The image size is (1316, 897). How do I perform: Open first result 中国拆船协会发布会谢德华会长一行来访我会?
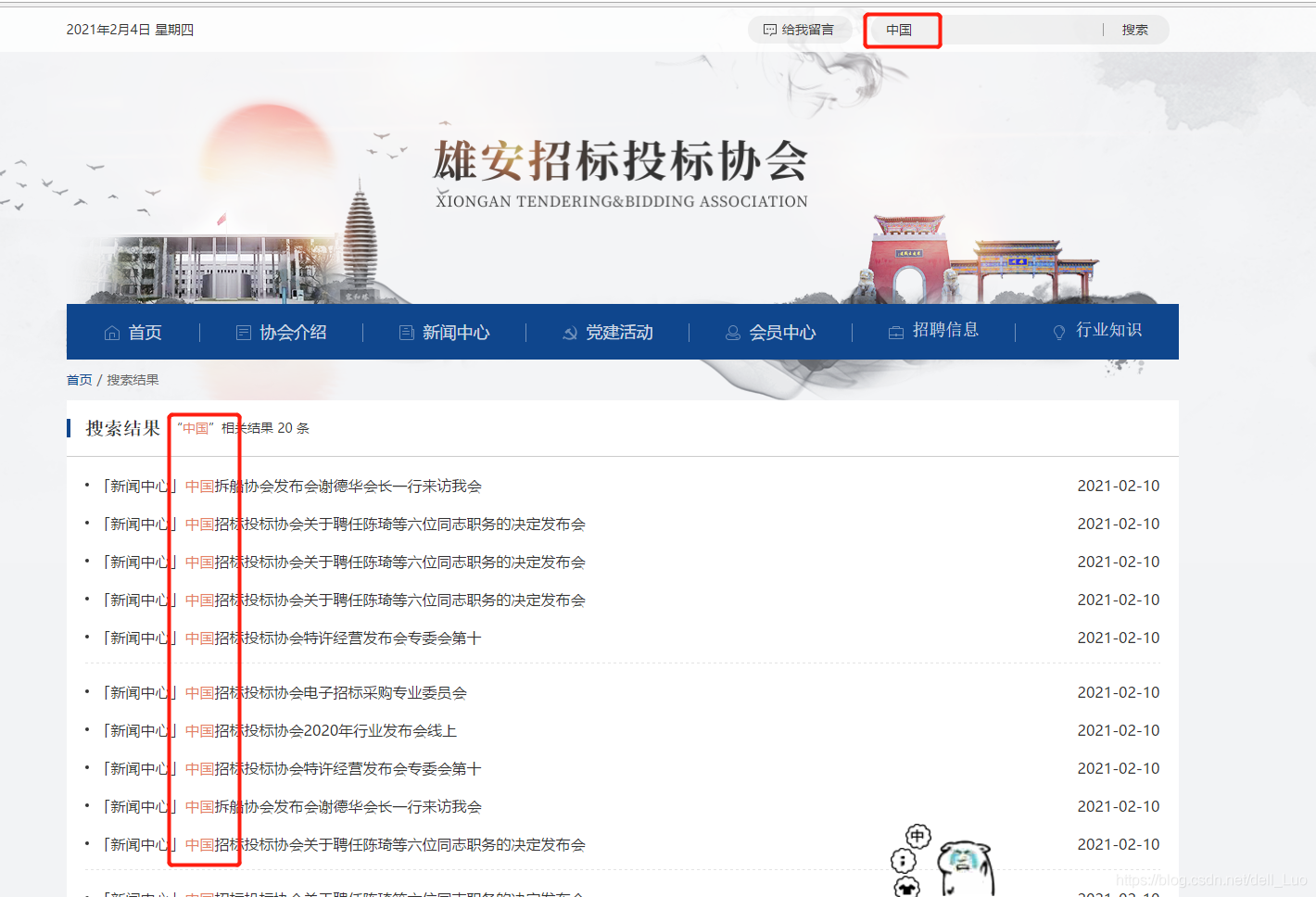point(334,486)
